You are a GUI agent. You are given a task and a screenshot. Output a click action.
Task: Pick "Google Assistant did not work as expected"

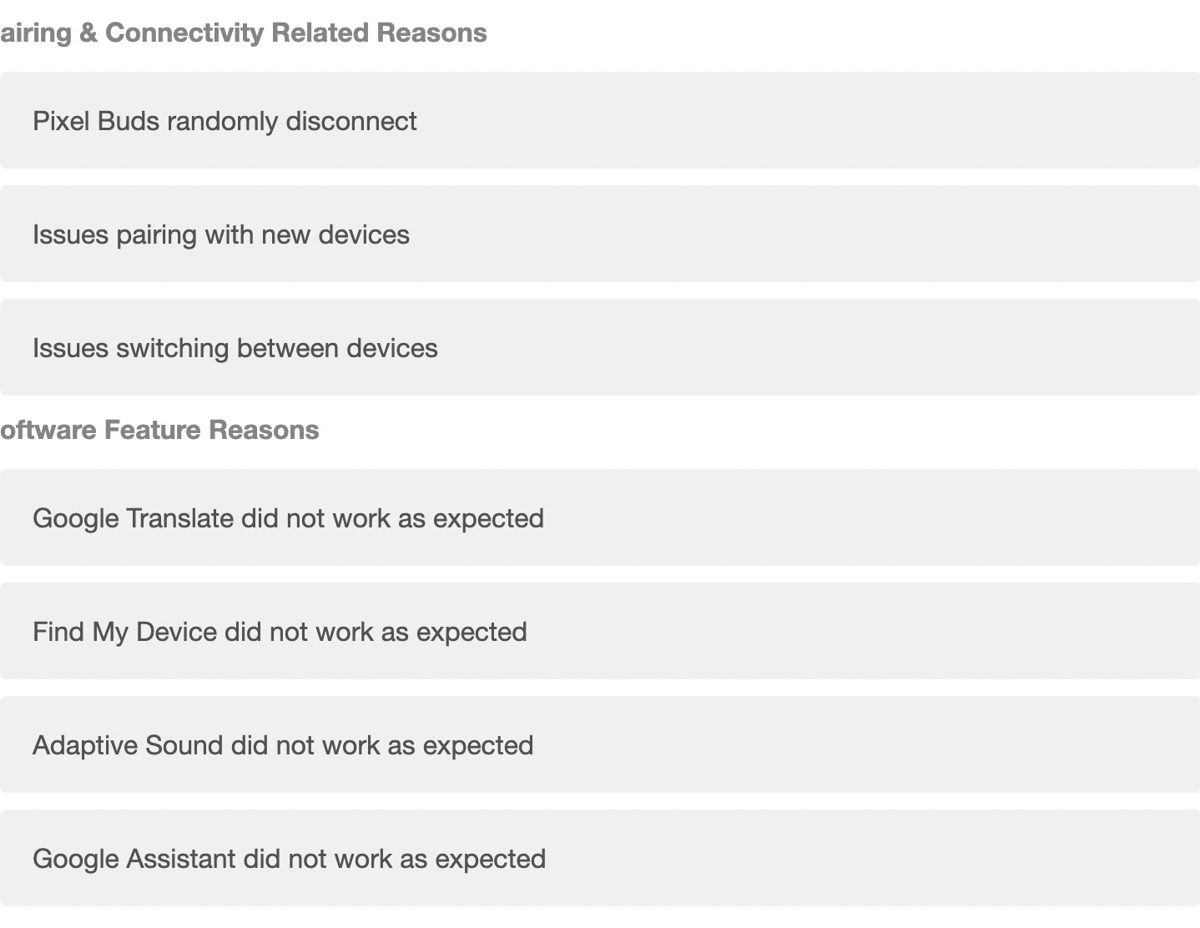pos(289,859)
